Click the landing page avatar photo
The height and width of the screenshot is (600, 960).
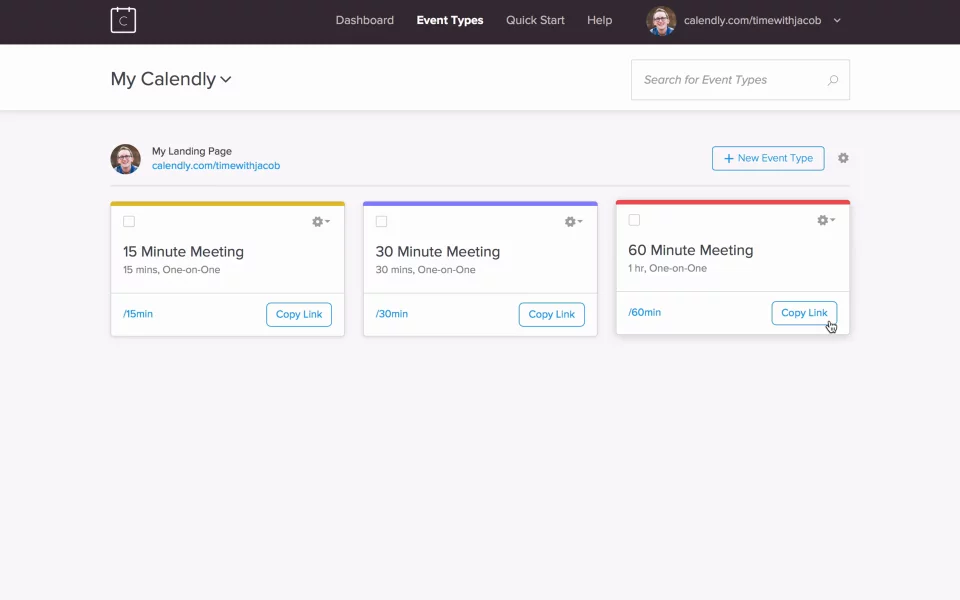[126, 159]
